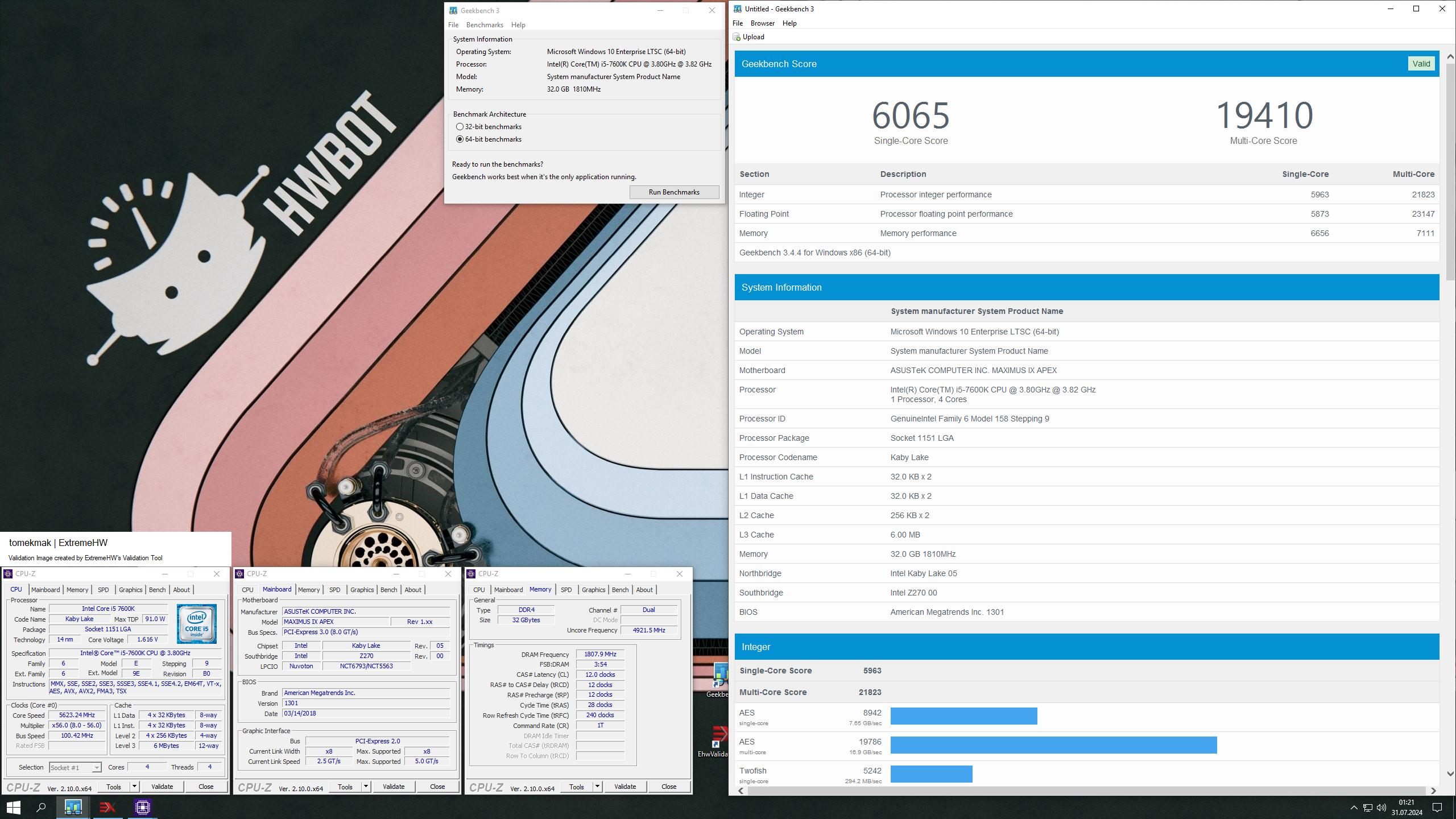Open Tools dropdown arrow in CPU-Z Mainboard window
The width and height of the screenshot is (1456, 819).
[366, 787]
